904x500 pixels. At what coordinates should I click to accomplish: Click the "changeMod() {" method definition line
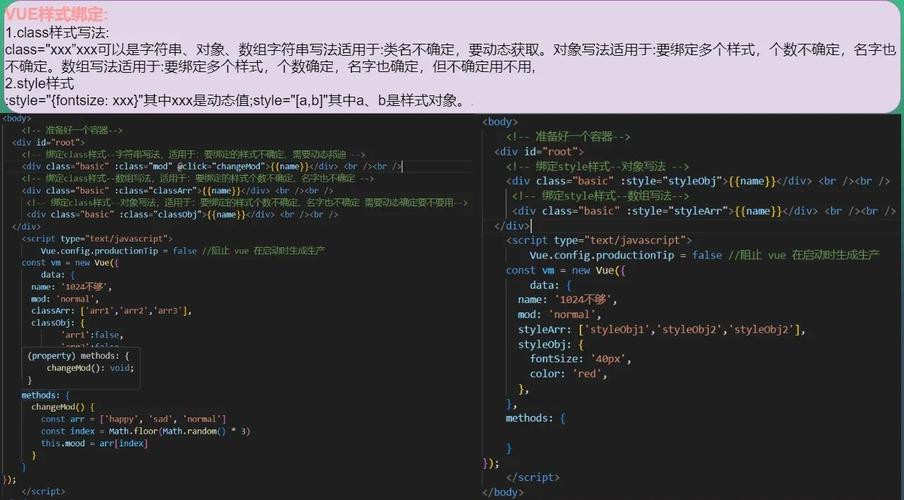[63, 407]
